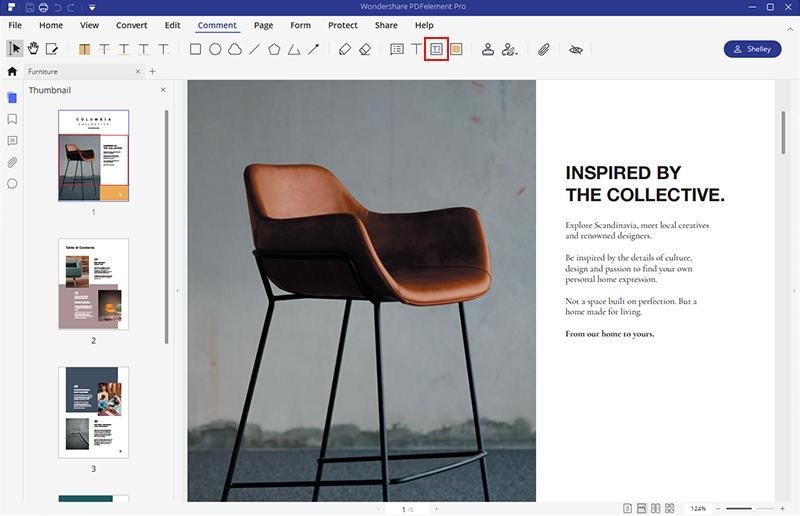Open the Attachments panel sidebar icon
Screen dimensions: 800x516
pyautogui.click(x=12, y=162)
